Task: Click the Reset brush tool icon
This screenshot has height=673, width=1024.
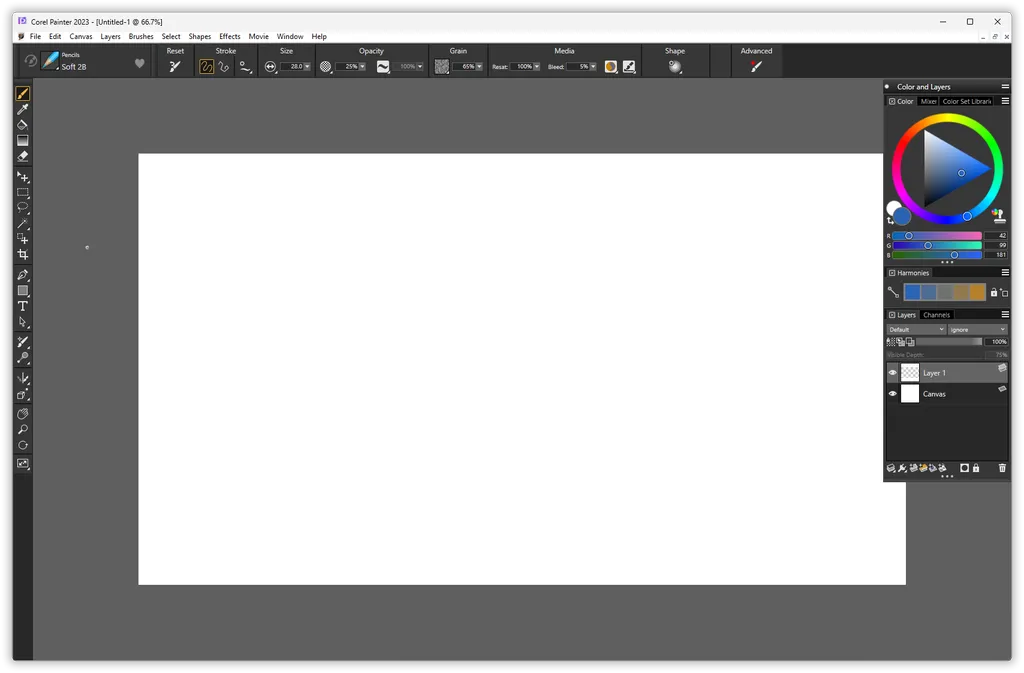Action: 174,67
